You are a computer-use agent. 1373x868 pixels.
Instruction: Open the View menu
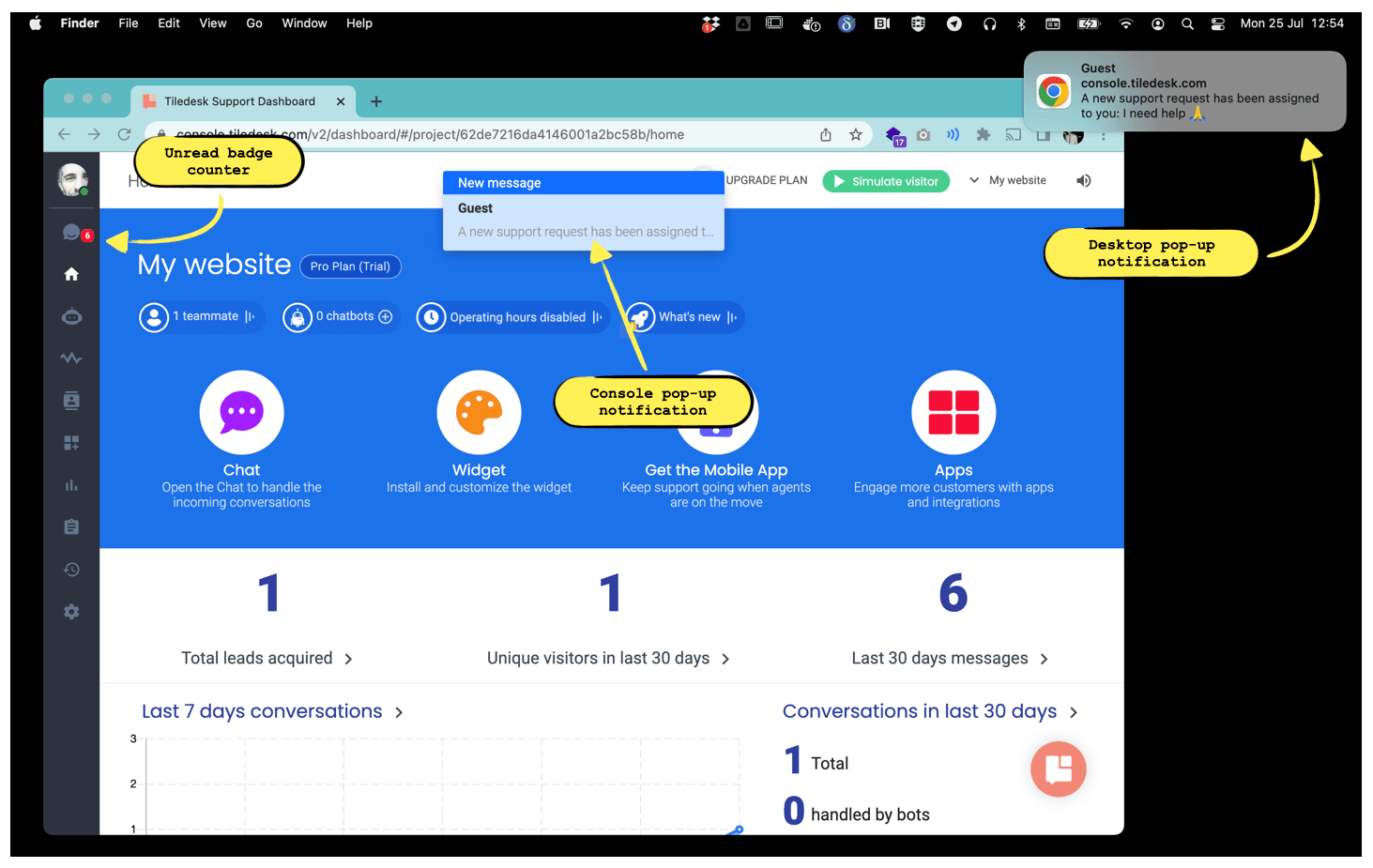pyautogui.click(x=213, y=23)
